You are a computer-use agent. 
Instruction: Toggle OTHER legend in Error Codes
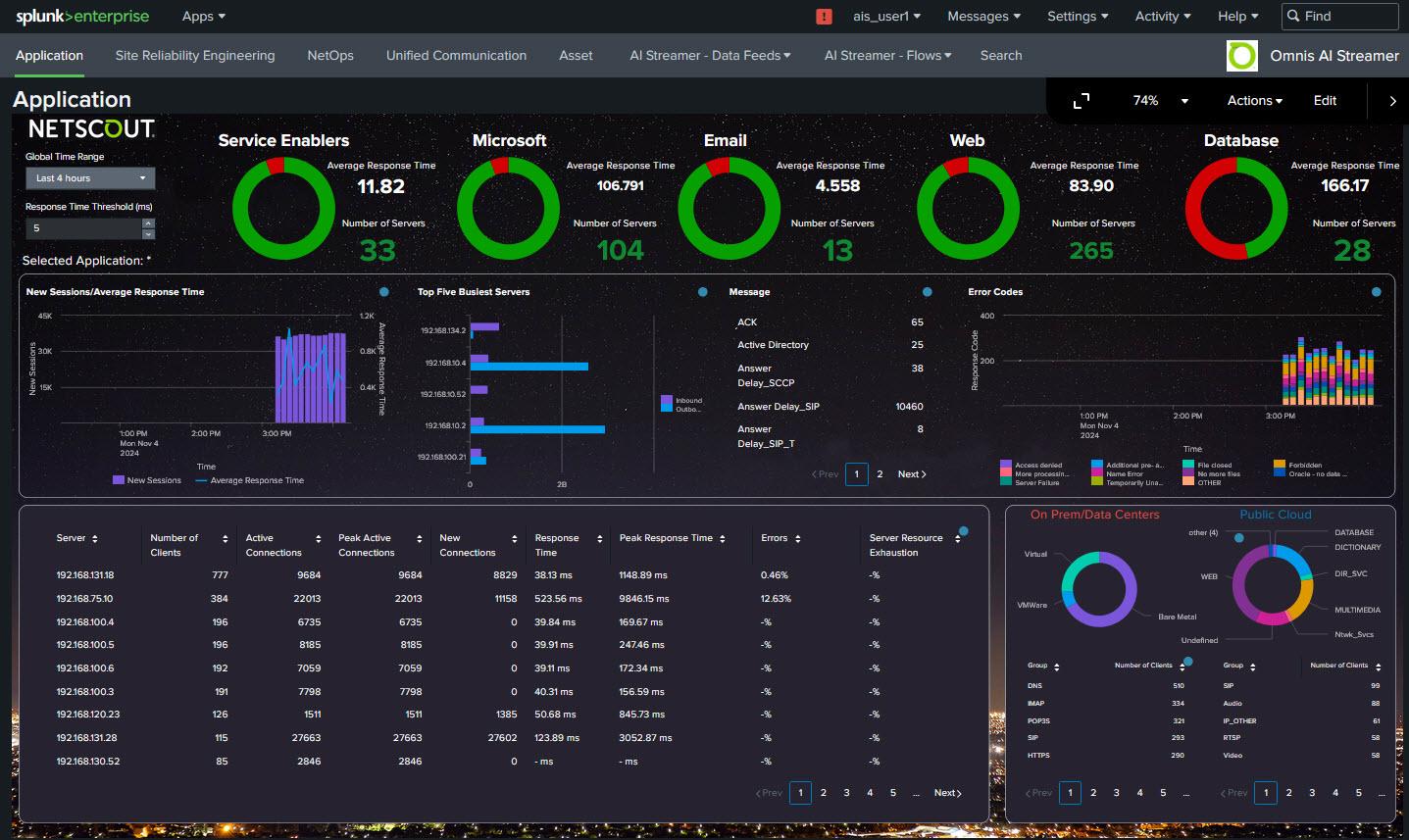pos(1202,482)
